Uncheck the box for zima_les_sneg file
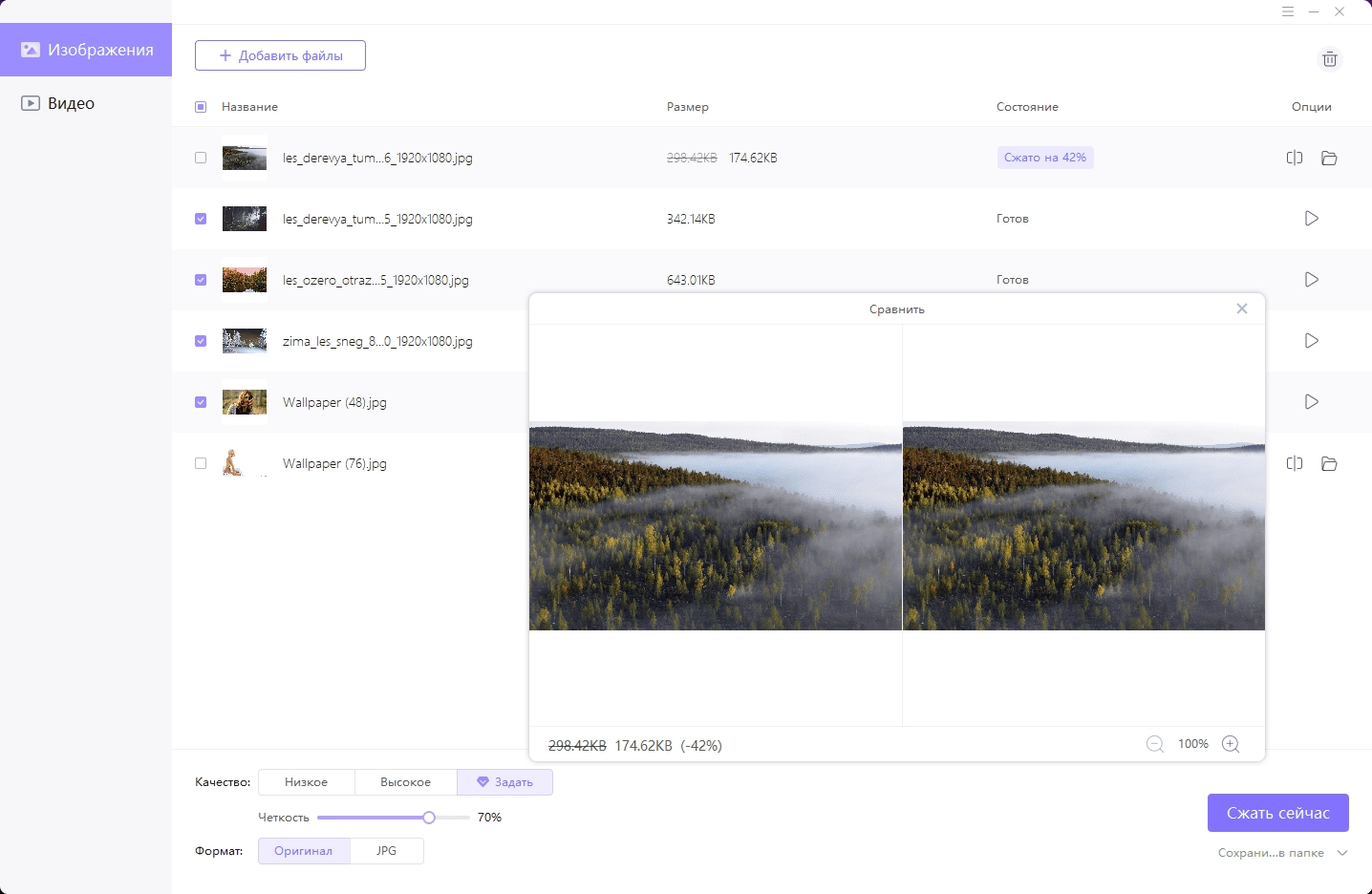 (x=201, y=341)
